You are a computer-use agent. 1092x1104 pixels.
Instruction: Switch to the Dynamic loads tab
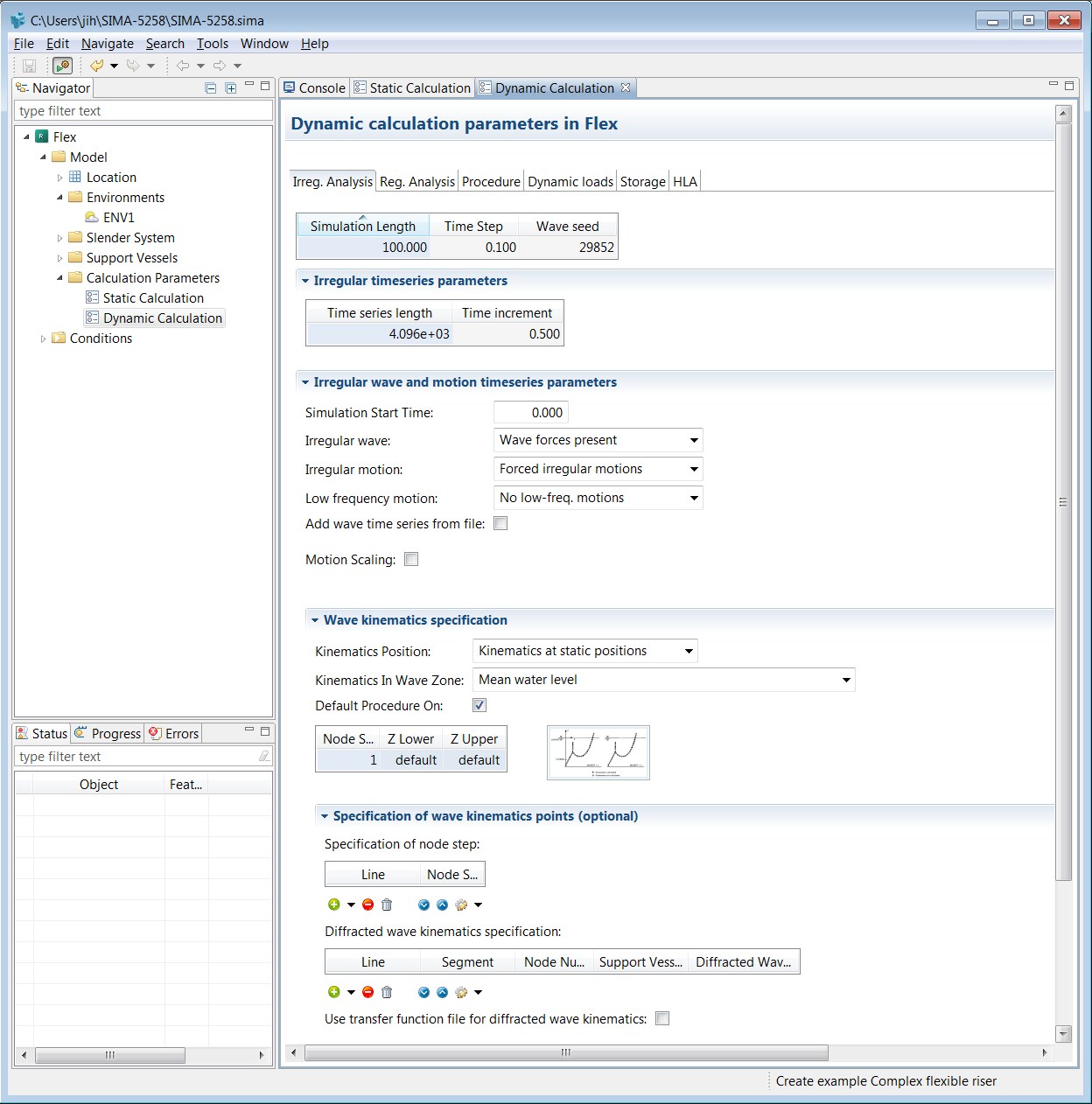click(570, 181)
